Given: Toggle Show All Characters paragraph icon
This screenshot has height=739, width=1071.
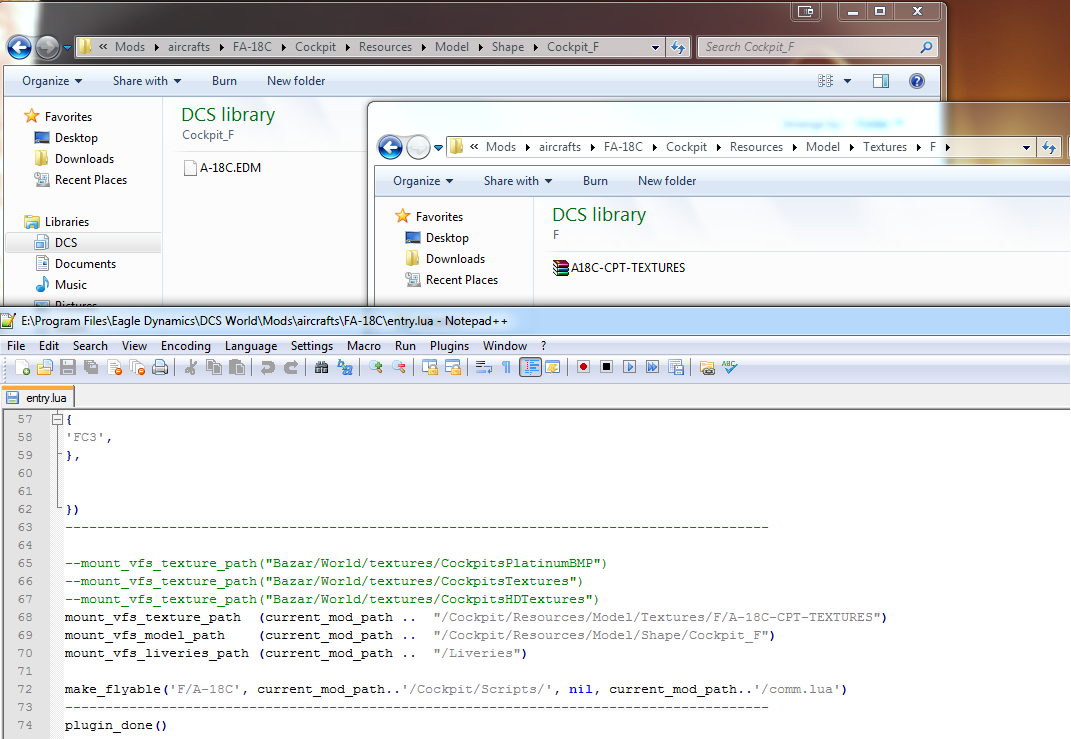Looking at the screenshot, I should pos(506,367).
